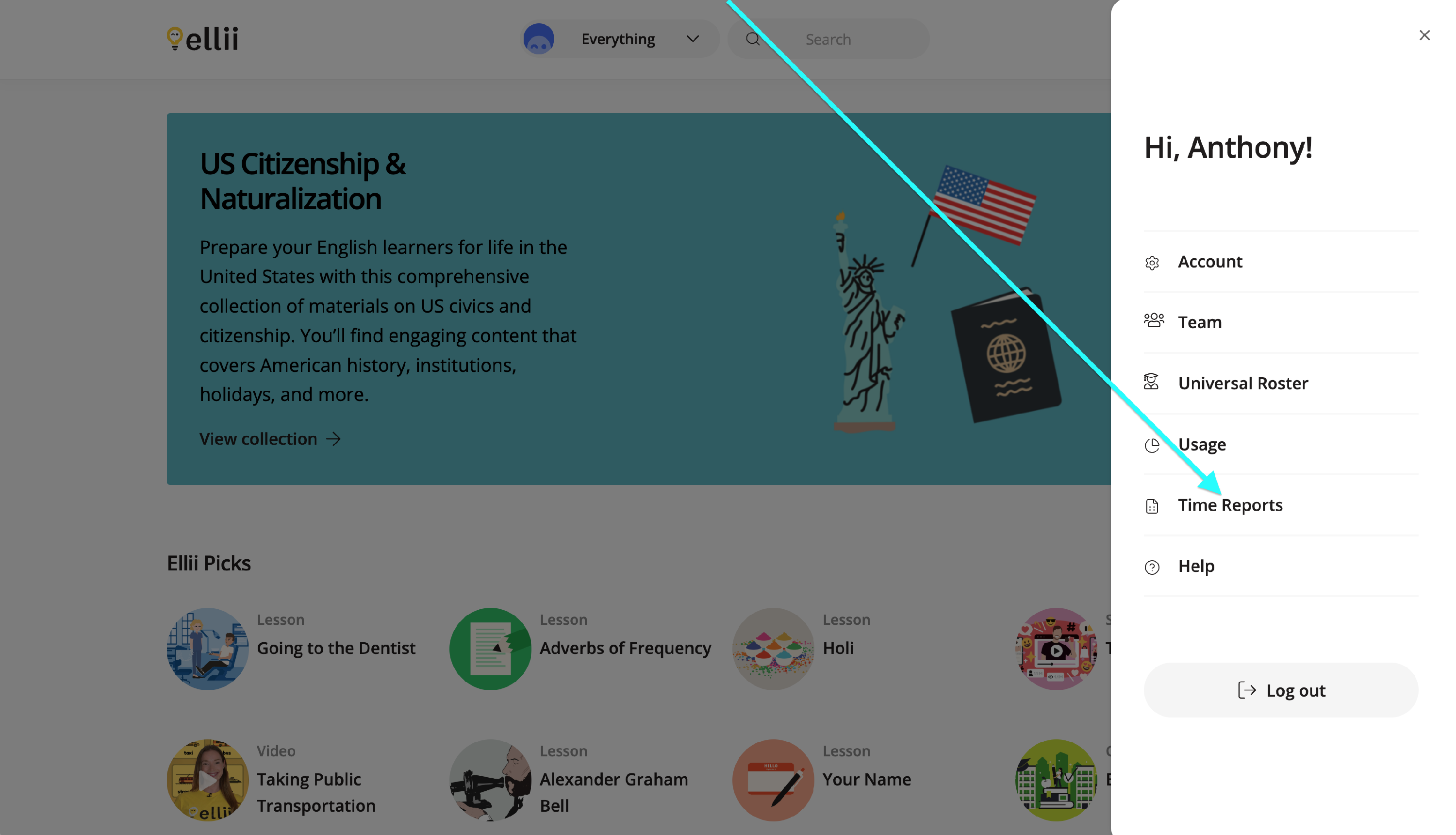This screenshot has height=835, width=1456.
Task: Click the Time Reports document icon
Action: coord(1152,506)
